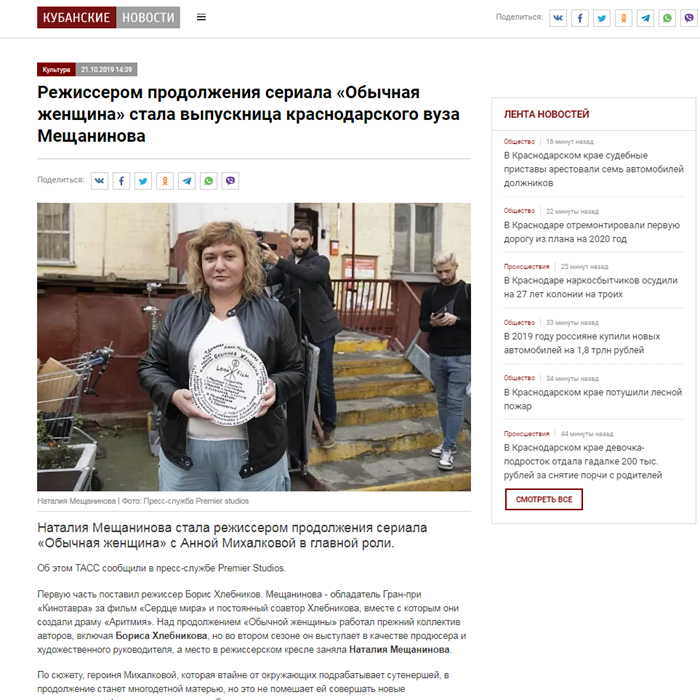This screenshot has height=700, width=700.
Task: Open news about bailiffs seizing seven cars
Action: pos(593,169)
